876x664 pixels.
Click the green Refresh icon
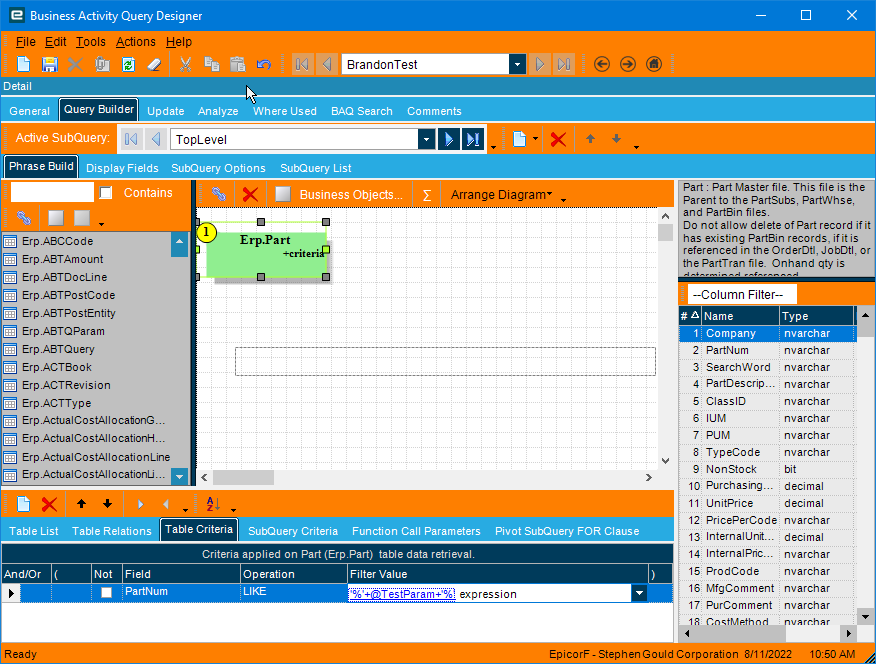[128, 64]
